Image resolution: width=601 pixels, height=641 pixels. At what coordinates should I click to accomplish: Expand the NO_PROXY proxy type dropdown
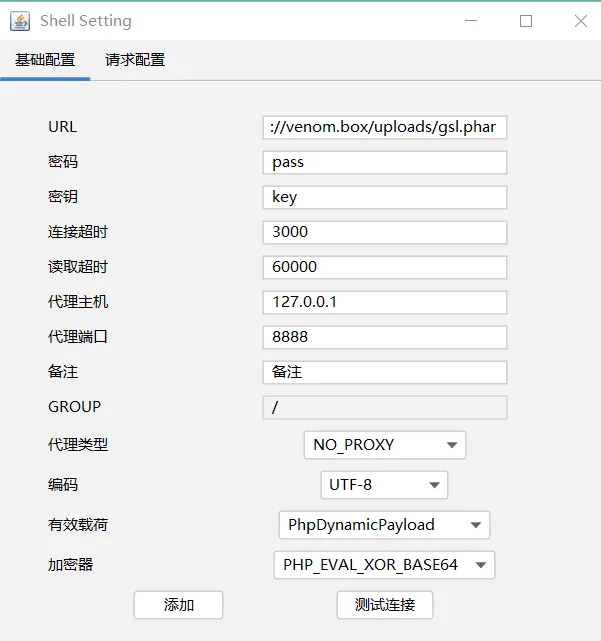tap(384, 445)
